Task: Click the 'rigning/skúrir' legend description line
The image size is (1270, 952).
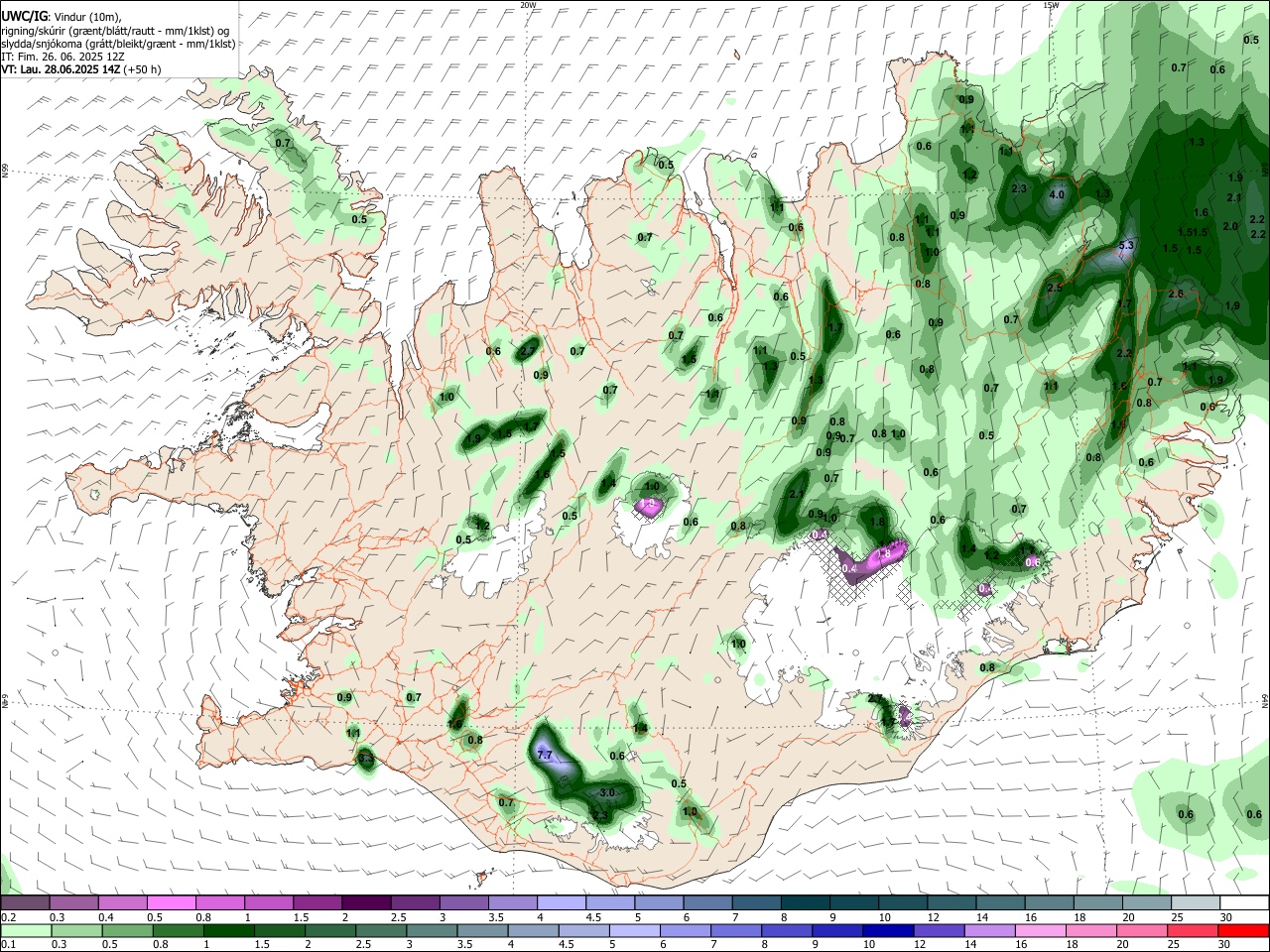Action: (115, 31)
